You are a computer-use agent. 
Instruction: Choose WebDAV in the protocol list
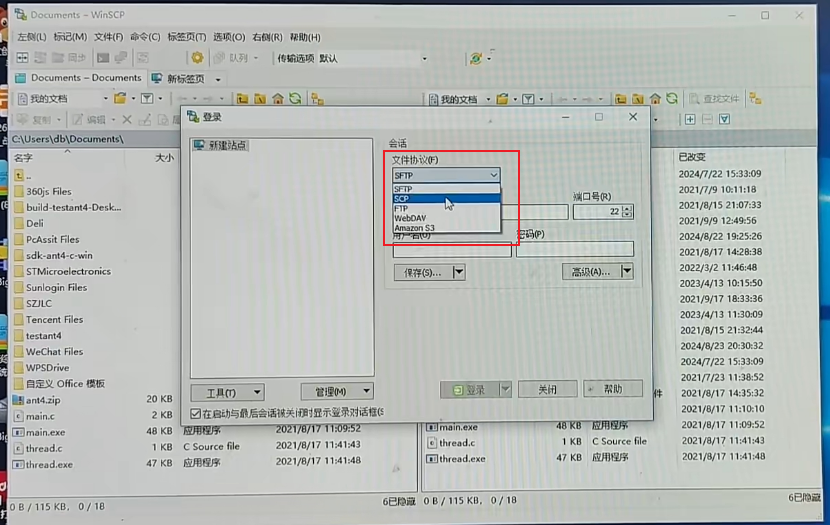(x=446, y=218)
